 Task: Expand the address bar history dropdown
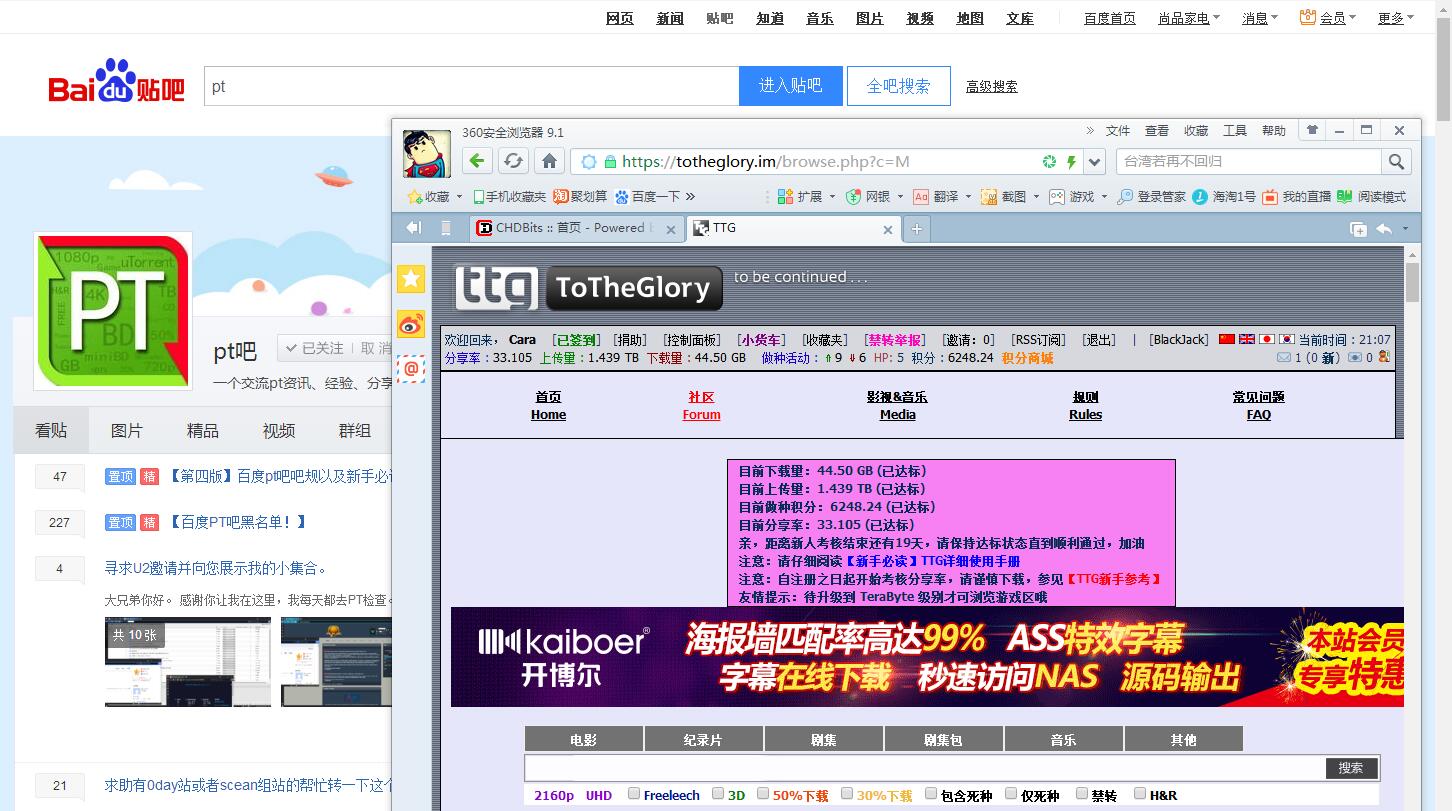[1095, 162]
